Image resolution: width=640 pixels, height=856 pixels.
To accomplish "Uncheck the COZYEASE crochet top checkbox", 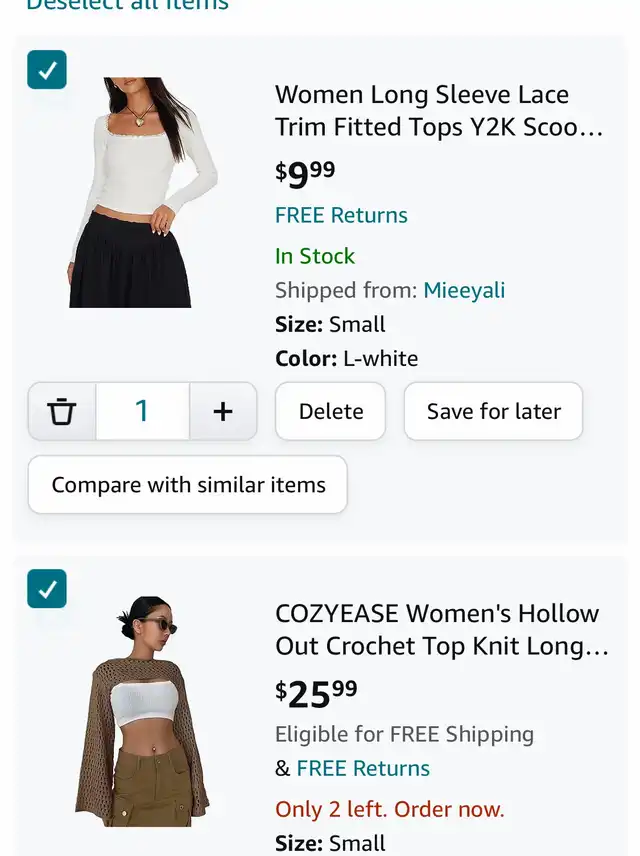I will (47, 589).
